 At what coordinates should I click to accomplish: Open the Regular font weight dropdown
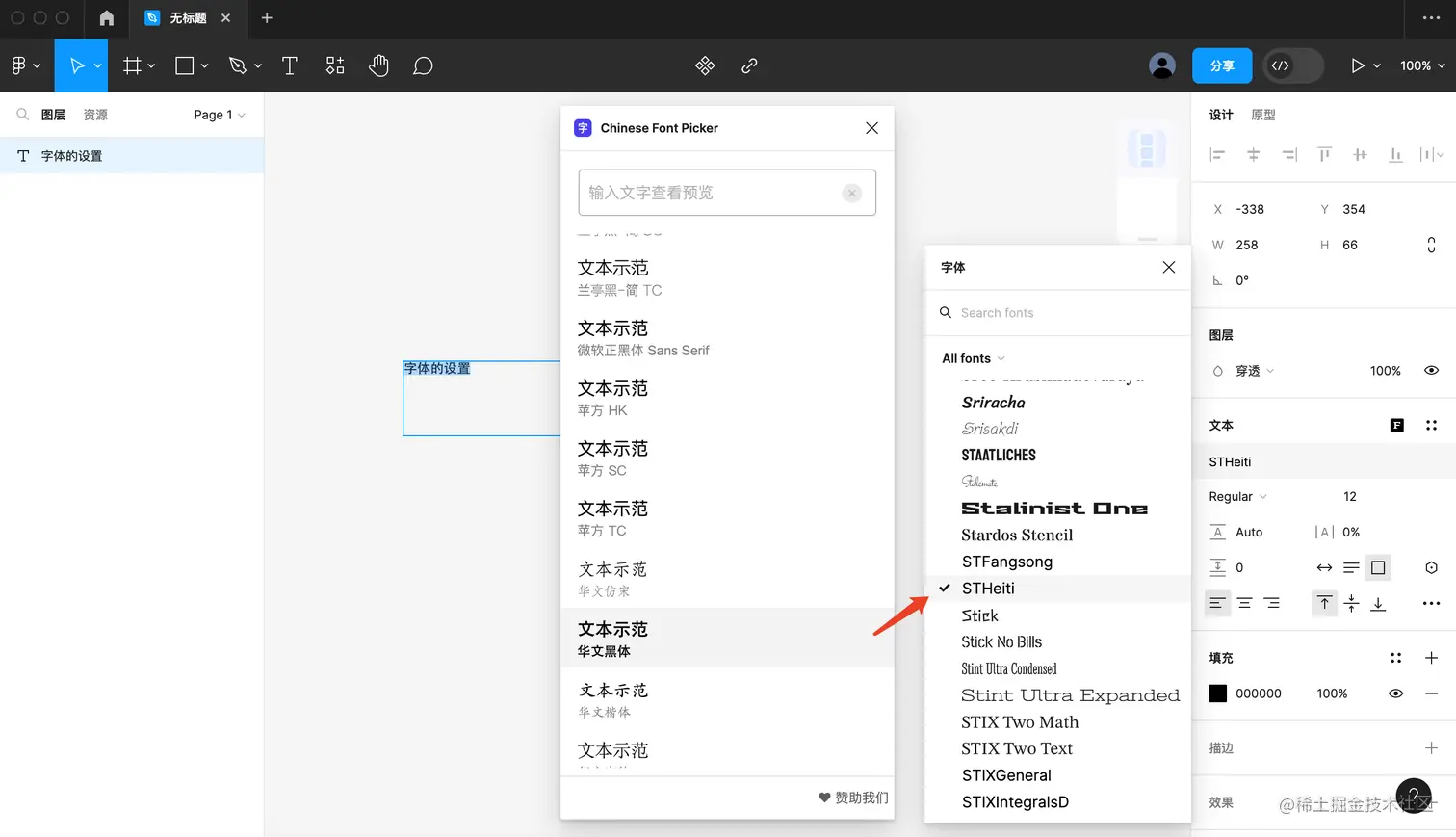[x=1237, y=496]
